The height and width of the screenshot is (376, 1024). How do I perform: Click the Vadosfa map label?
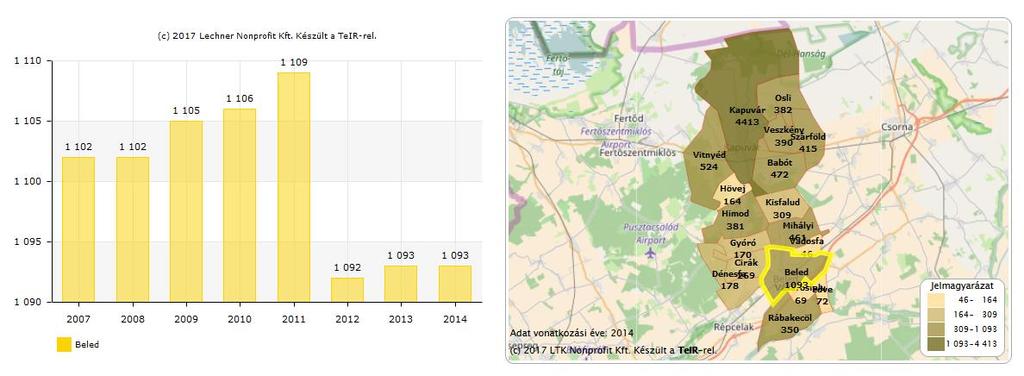point(806,241)
